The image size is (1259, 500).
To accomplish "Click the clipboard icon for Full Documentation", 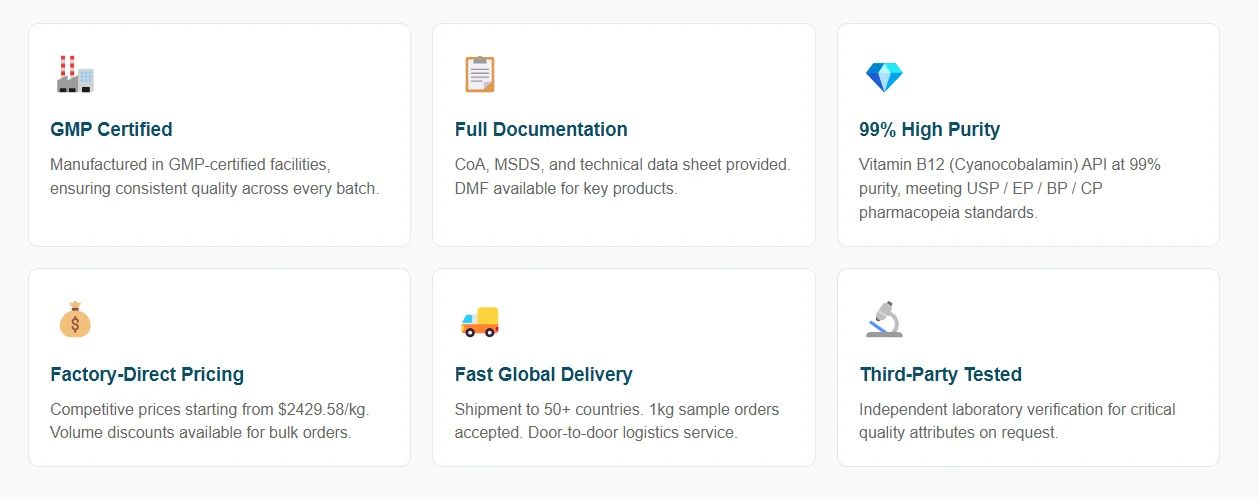I will pyautogui.click(x=479, y=74).
